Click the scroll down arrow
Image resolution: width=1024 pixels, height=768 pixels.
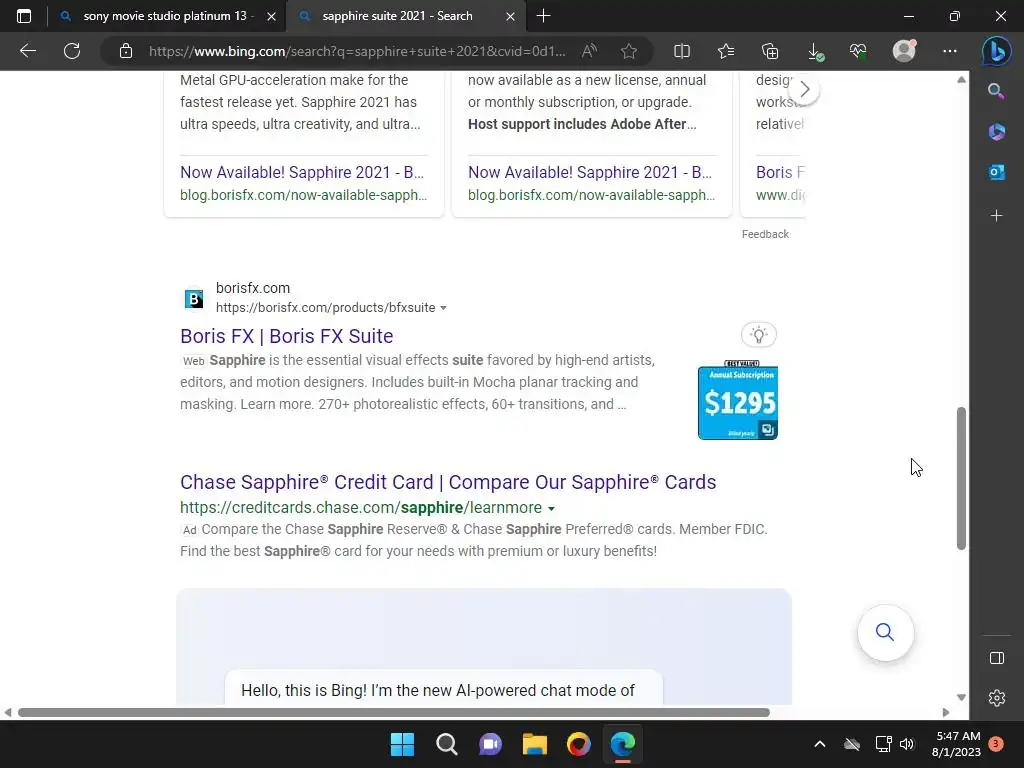point(961,697)
